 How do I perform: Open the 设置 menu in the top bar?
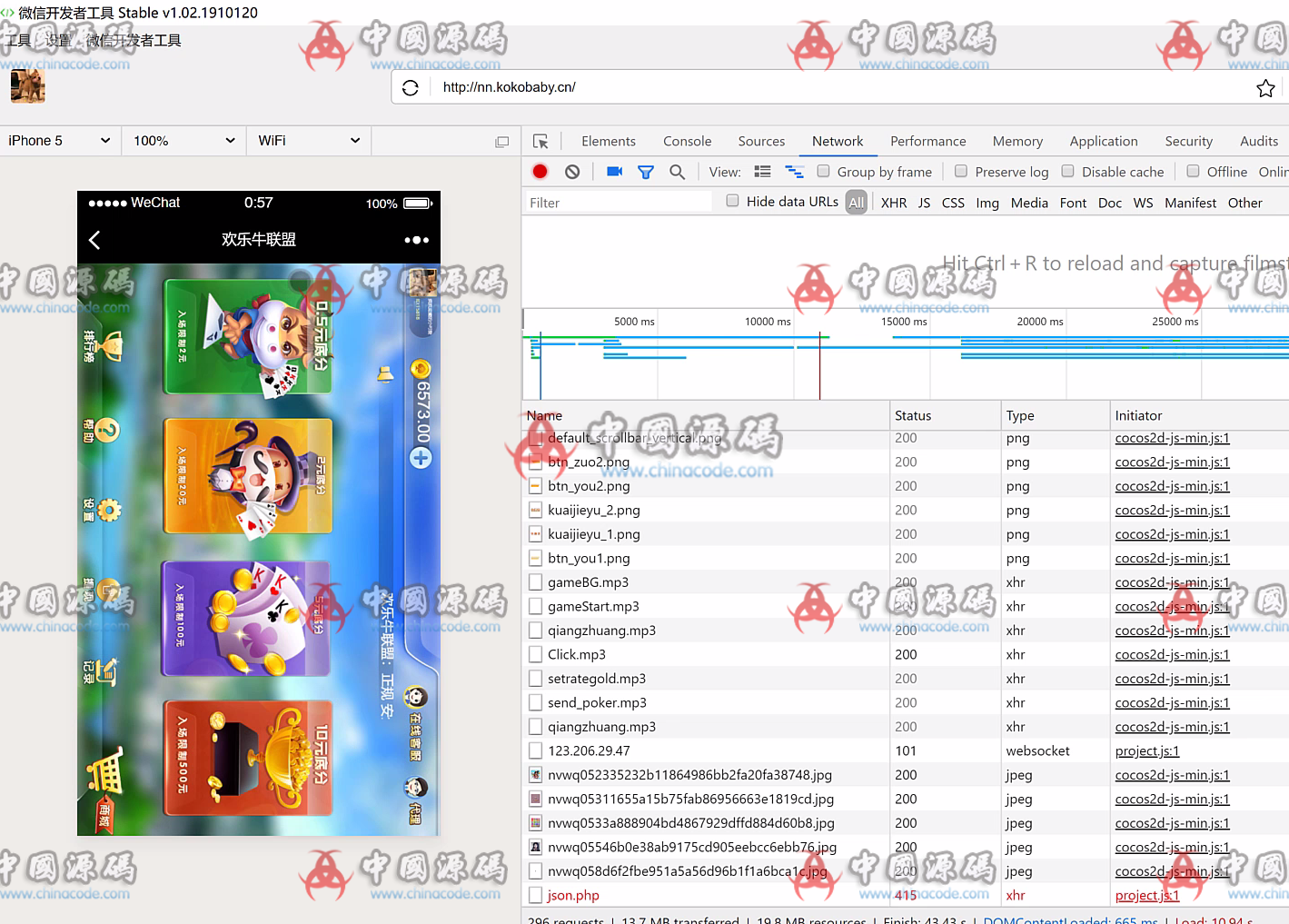pyautogui.click(x=58, y=40)
